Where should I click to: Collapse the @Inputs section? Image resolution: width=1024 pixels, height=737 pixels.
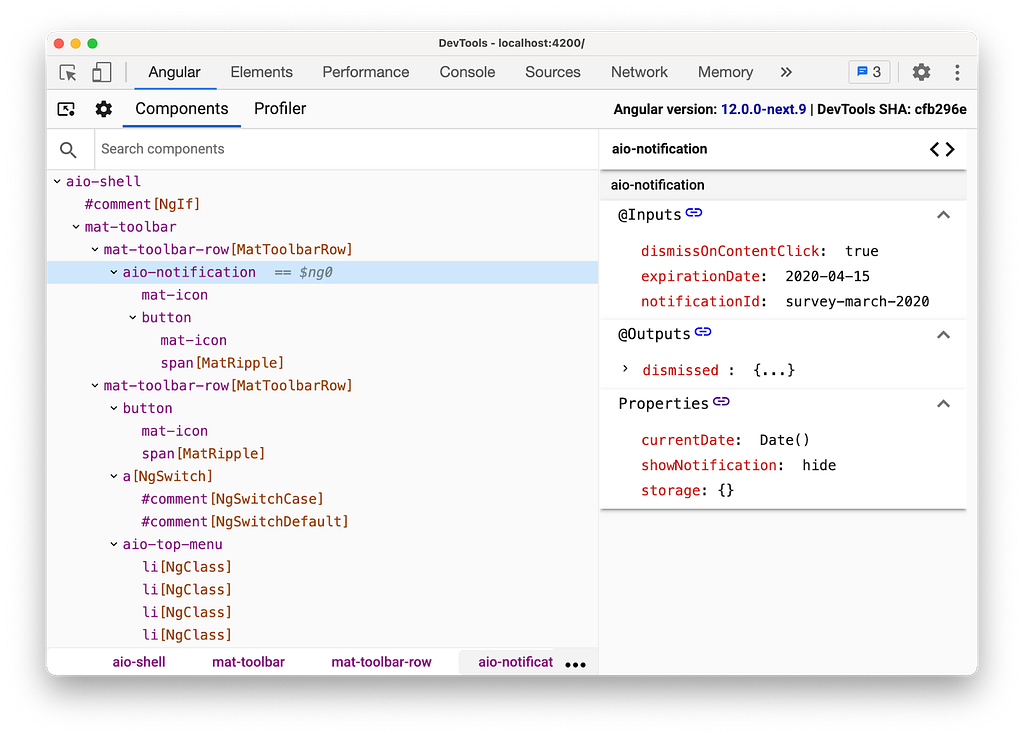tap(942, 215)
